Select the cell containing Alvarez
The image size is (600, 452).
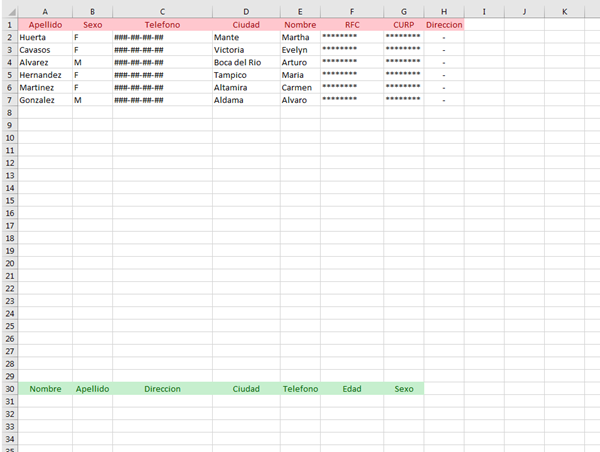point(45,62)
